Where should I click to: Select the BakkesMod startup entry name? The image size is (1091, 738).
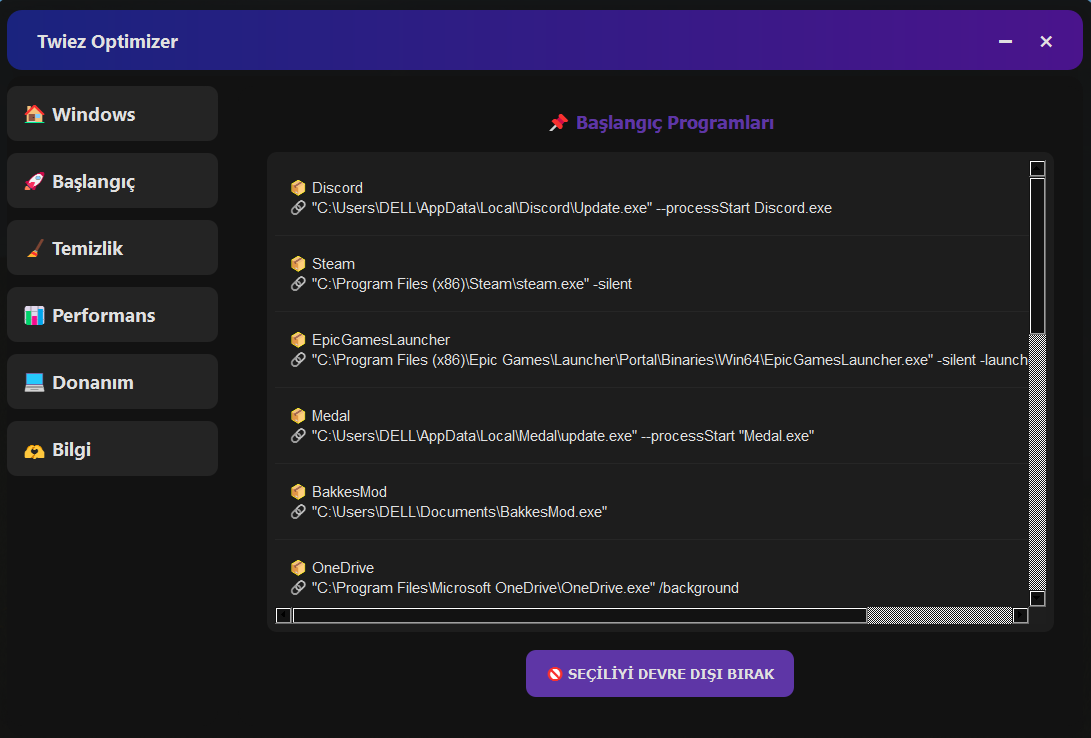point(349,492)
